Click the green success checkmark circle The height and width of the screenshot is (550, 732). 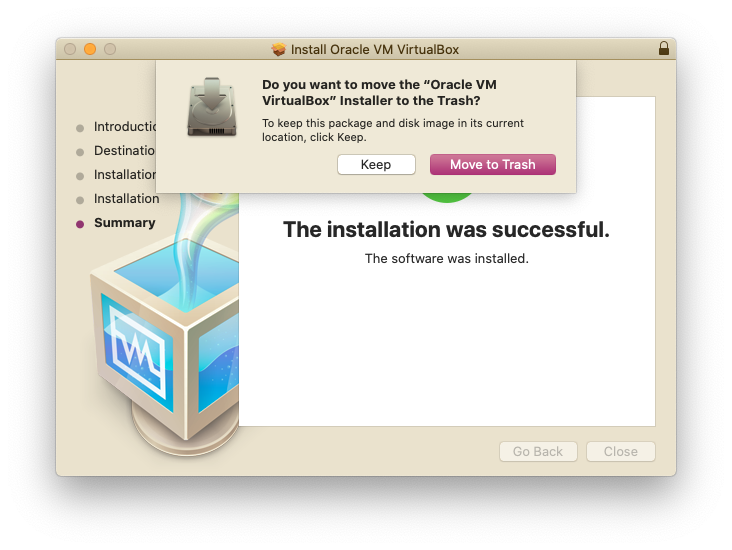click(x=447, y=197)
